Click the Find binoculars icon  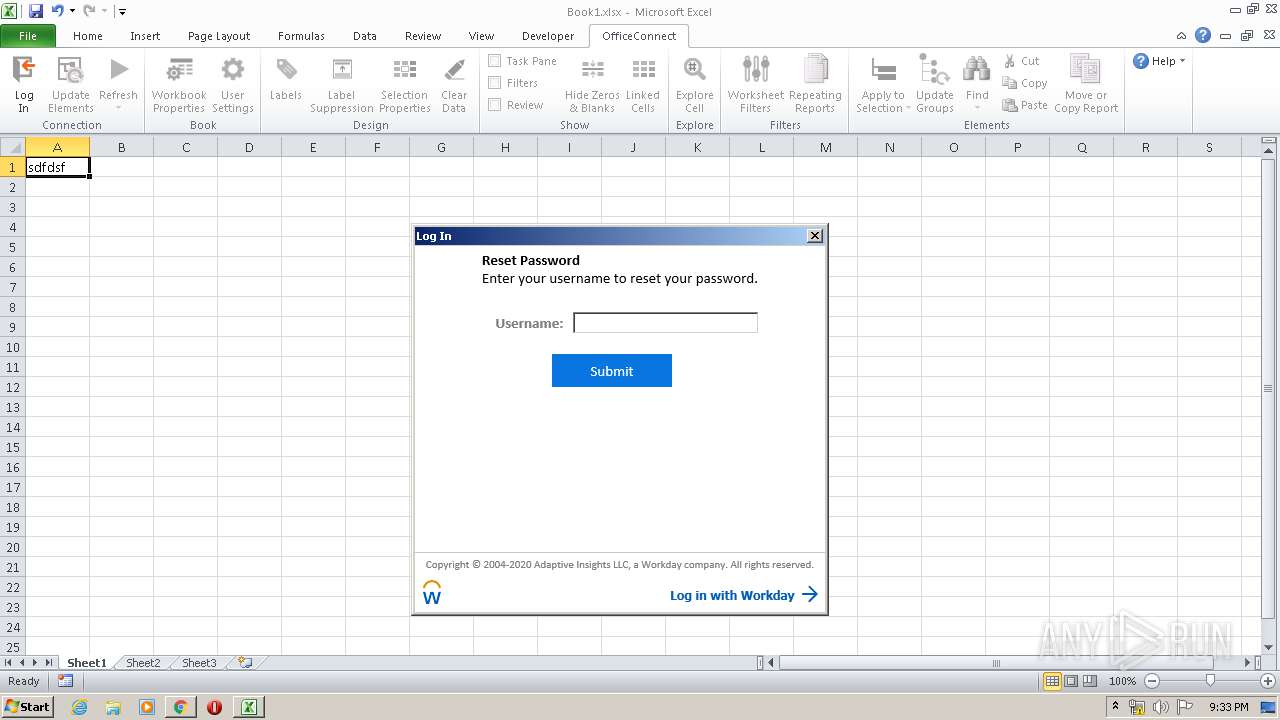point(977,70)
